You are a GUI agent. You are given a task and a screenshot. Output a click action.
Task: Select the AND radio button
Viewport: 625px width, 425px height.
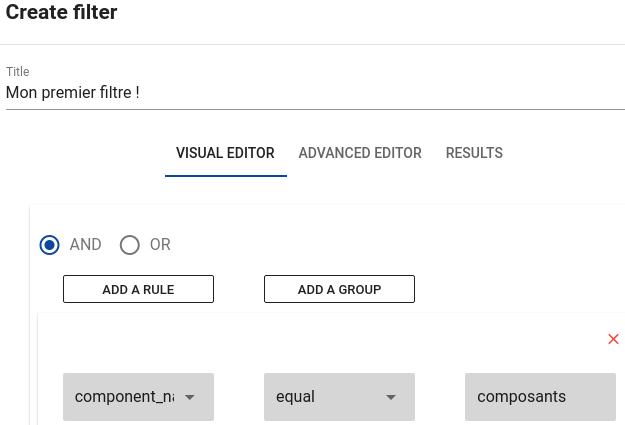(50, 245)
